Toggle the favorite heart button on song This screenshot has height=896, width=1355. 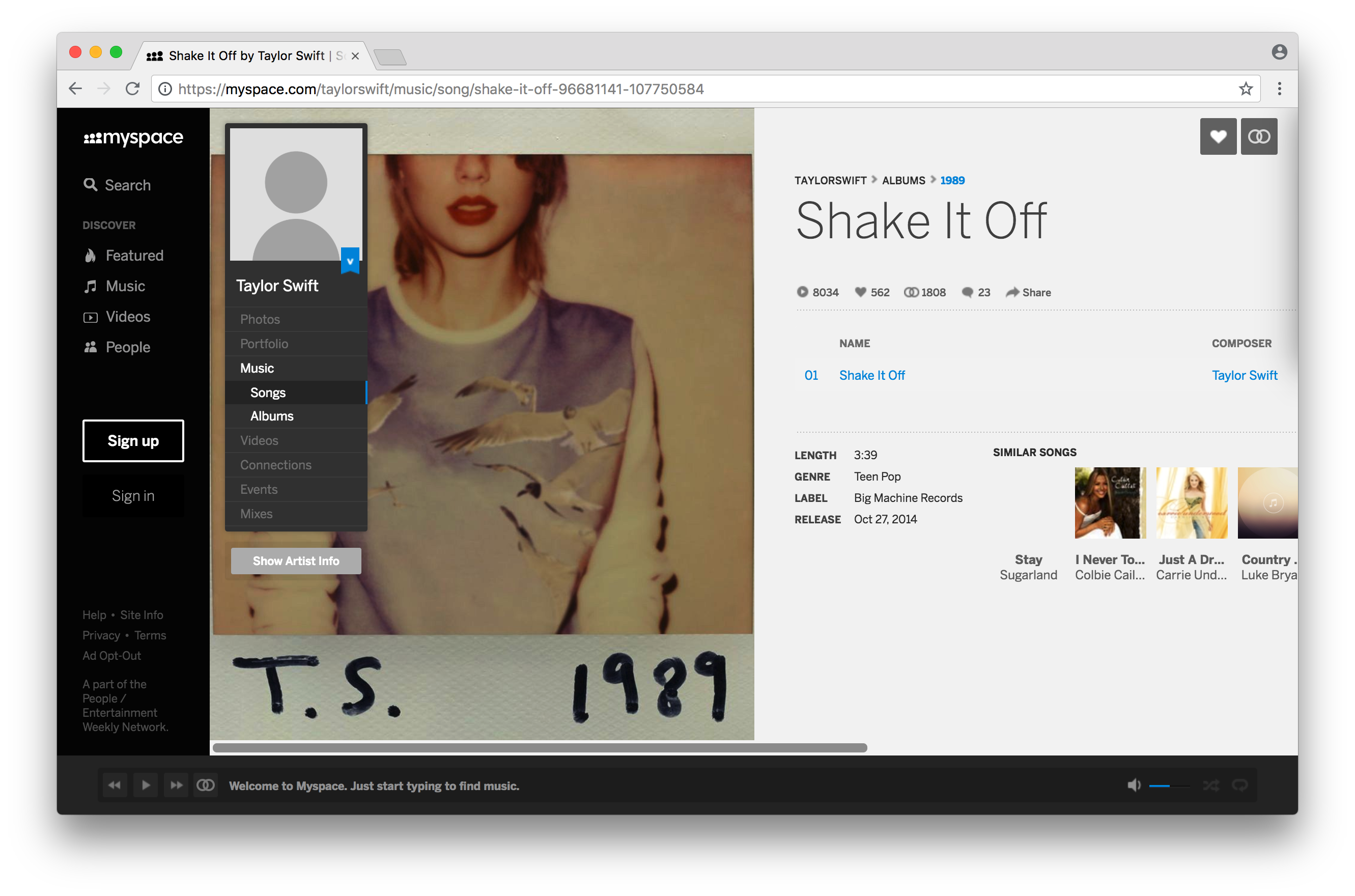1218,136
